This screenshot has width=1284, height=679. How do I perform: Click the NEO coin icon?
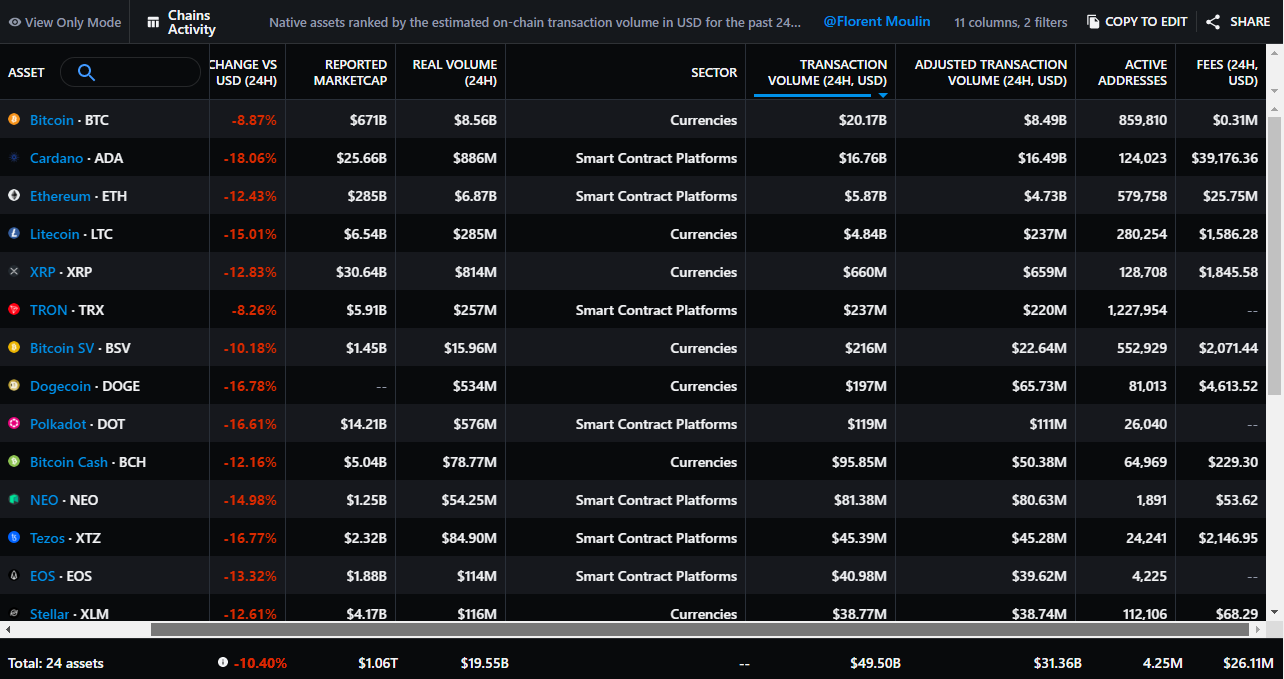point(14,500)
